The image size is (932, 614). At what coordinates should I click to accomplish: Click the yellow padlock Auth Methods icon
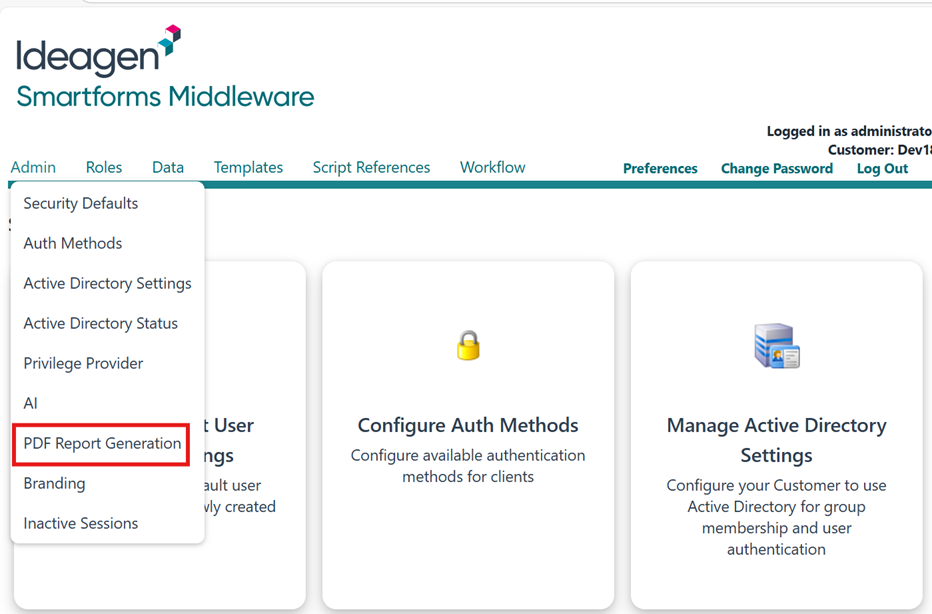point(468,346)
